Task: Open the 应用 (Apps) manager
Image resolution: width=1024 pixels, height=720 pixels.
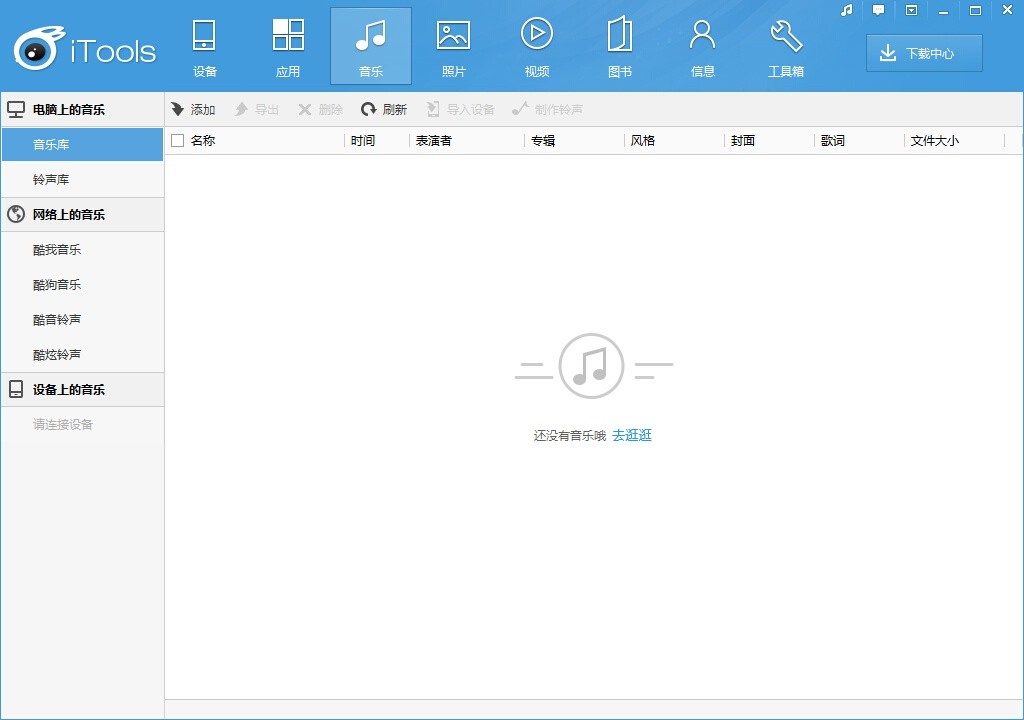Action: pos(288,46)
